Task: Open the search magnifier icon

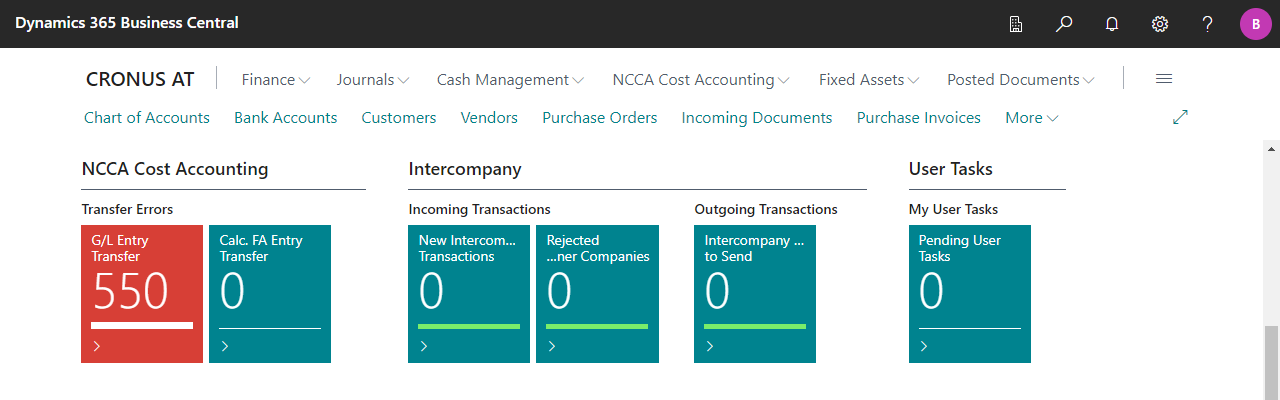Action: point(1064,24)
